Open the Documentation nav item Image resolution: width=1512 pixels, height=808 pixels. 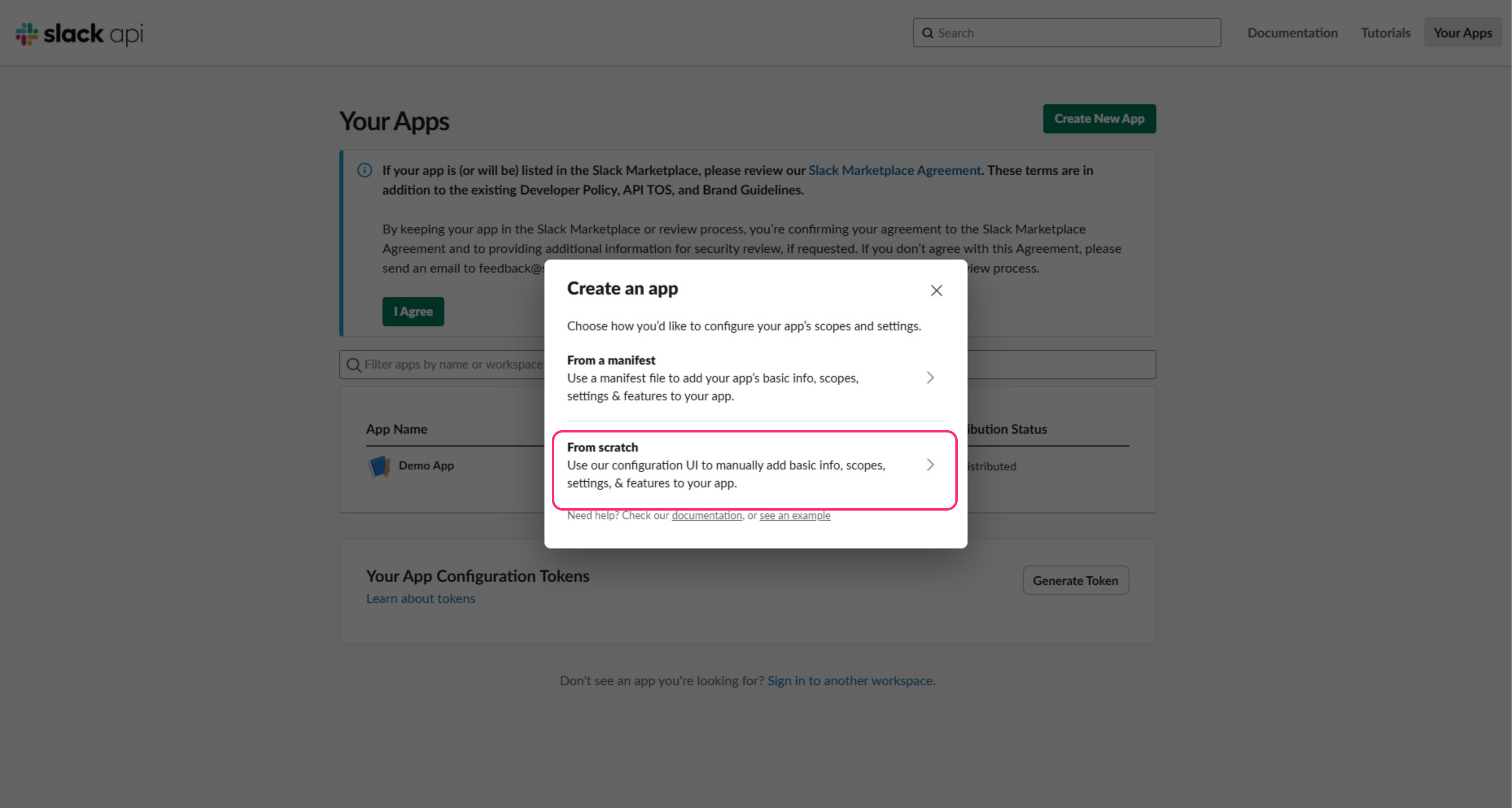click(x=1292, y=33)
